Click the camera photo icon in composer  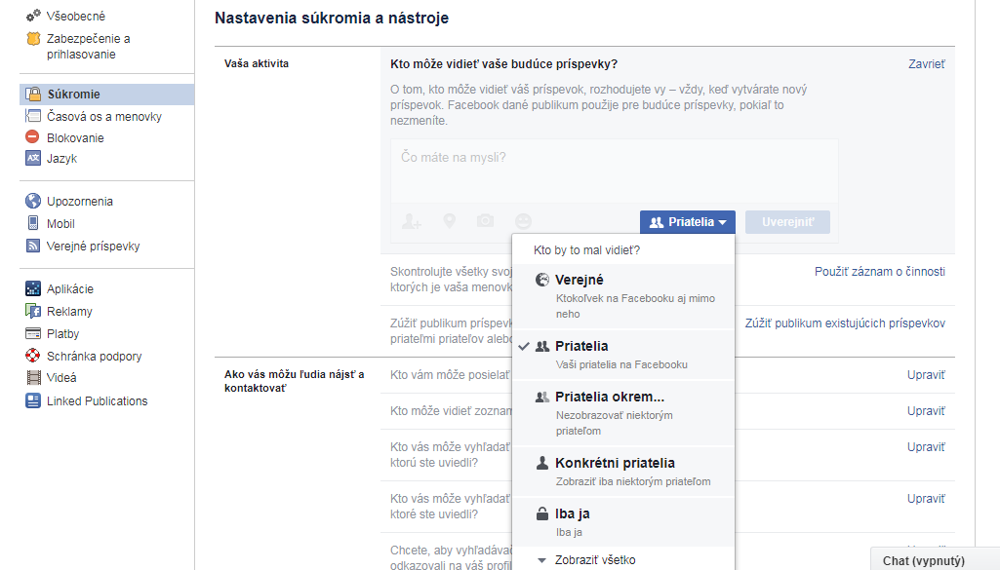tap(485, 221)
